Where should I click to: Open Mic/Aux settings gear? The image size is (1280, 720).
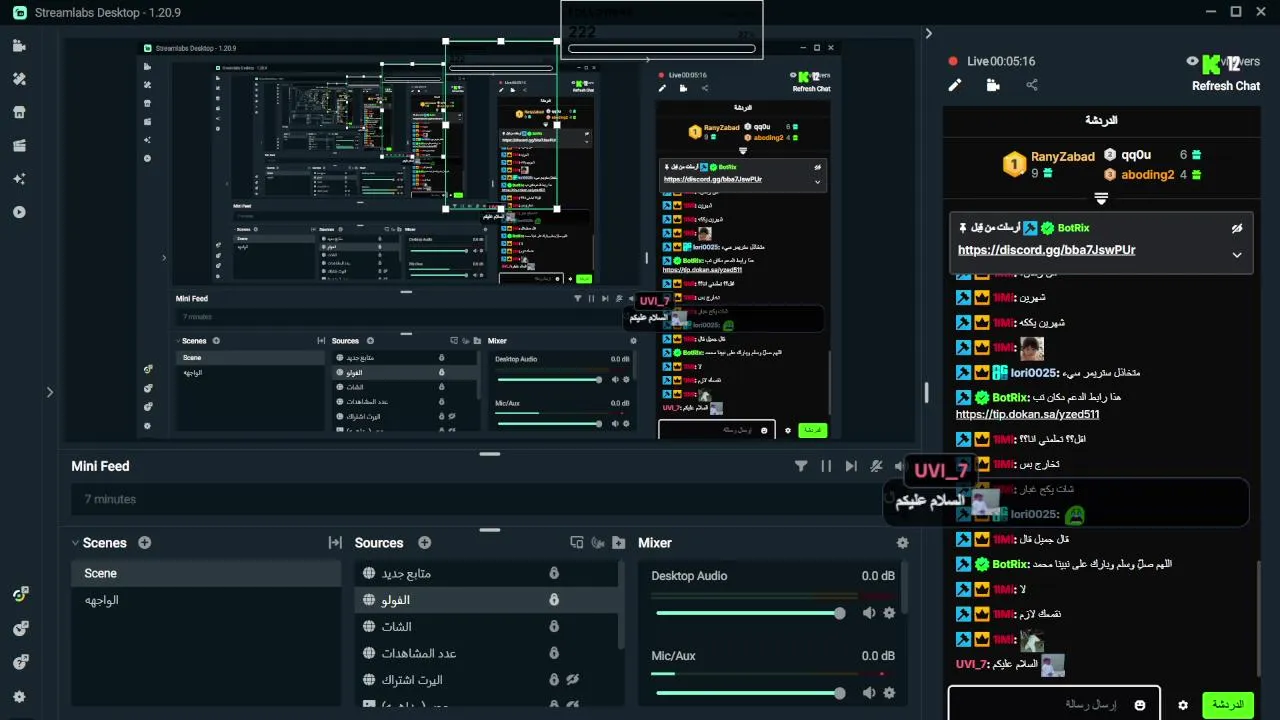click(889, 693)
